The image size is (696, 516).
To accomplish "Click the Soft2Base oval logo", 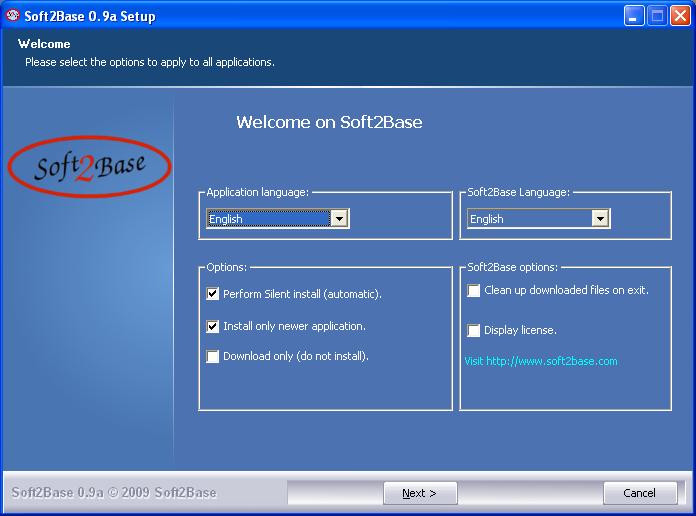I will 89,167.
